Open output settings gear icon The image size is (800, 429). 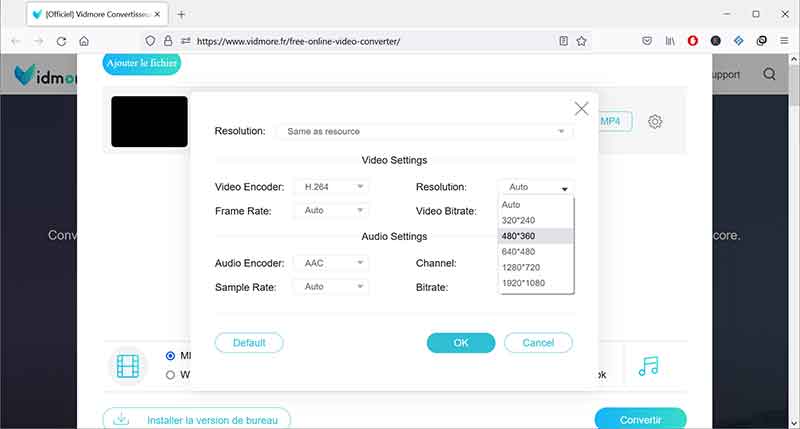(x=655, y=121)
